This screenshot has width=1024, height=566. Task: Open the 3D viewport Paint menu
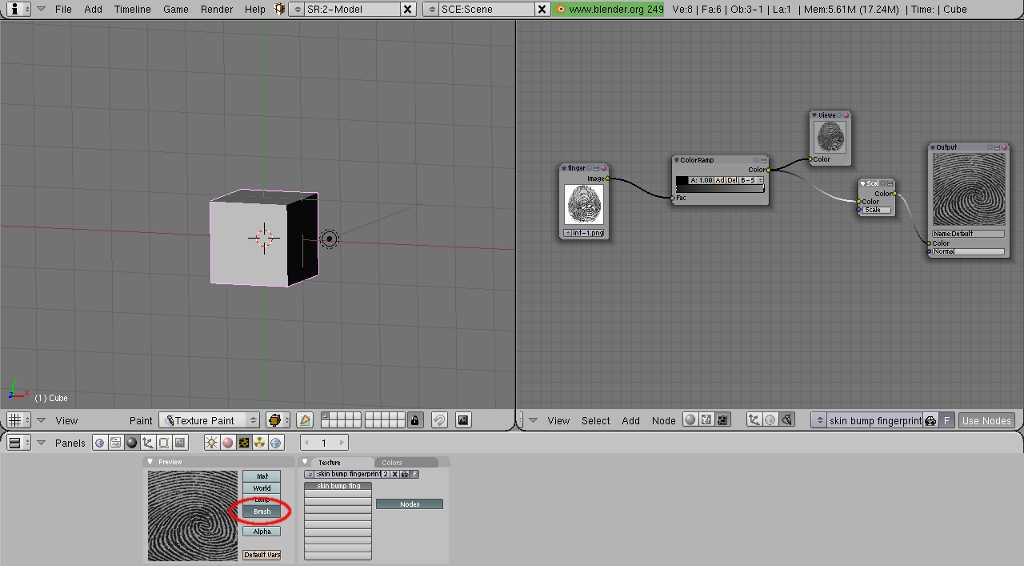click(140, 420)
